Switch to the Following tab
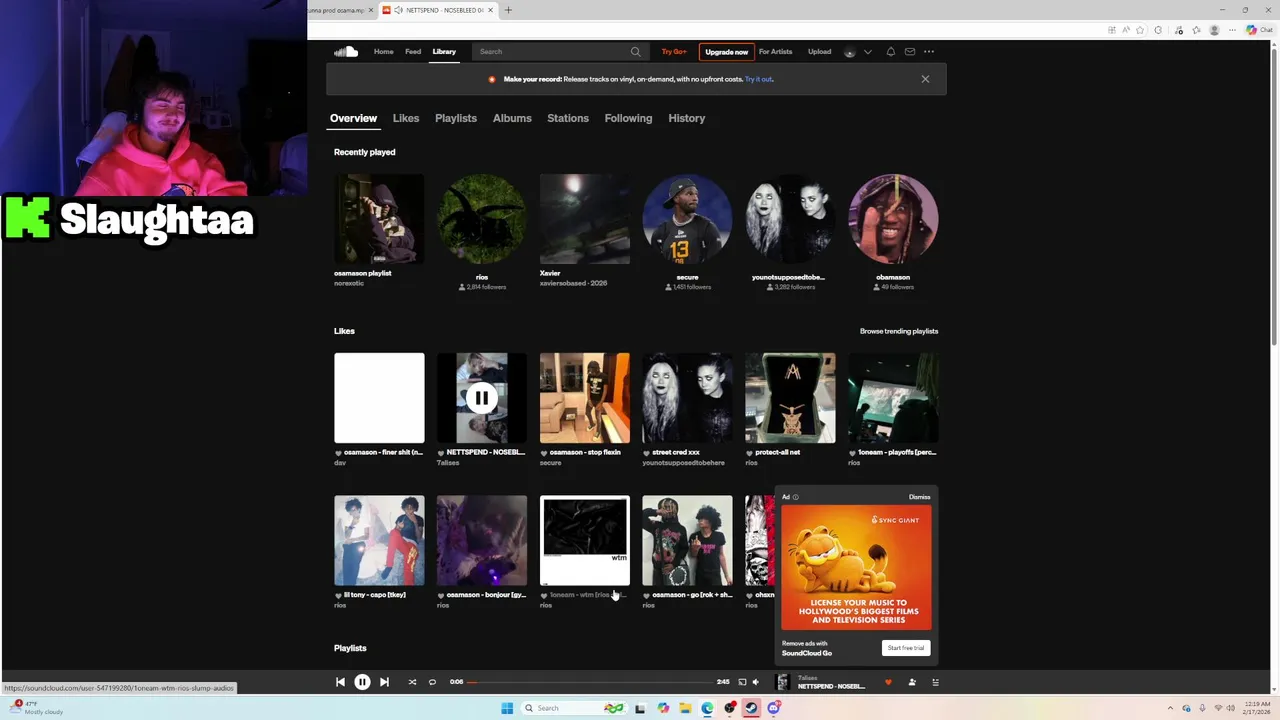 click(628, 118)
